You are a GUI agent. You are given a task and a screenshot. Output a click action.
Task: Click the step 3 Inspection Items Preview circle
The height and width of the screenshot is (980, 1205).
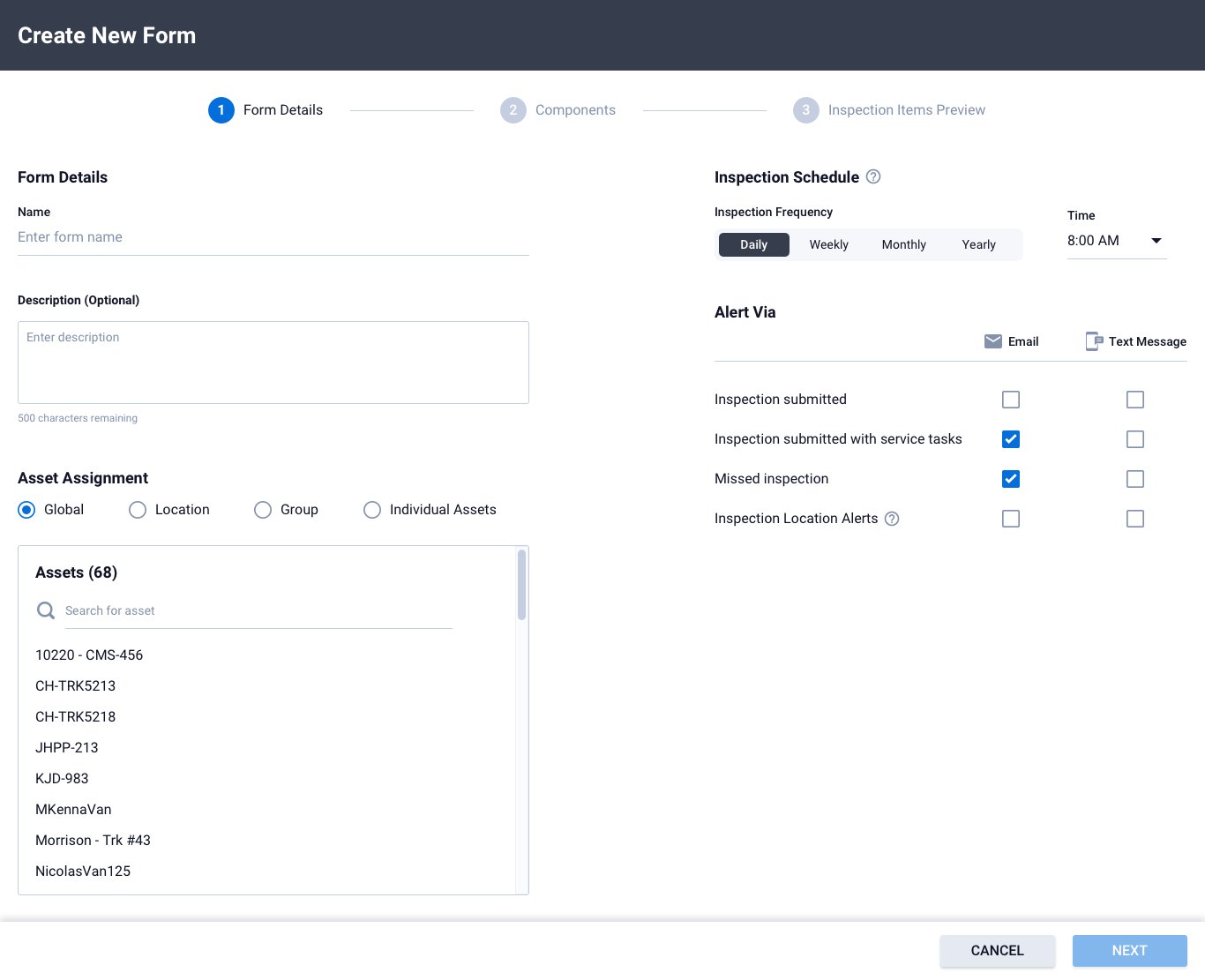pyautogui.click(x=805, y=109)
